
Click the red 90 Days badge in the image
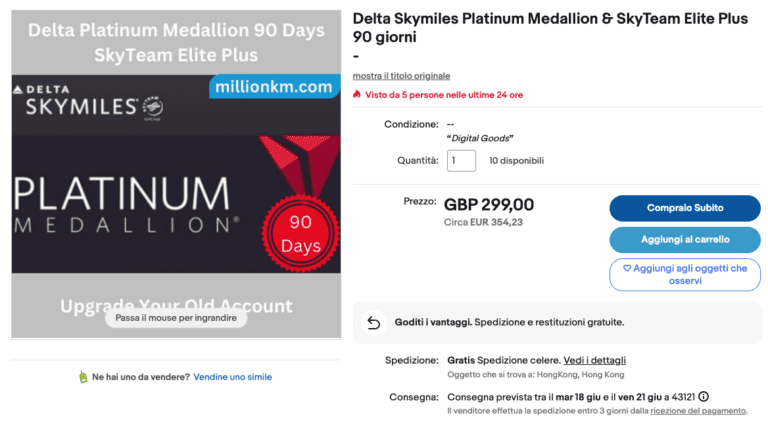pyautogui.click(x=299, y=233)
